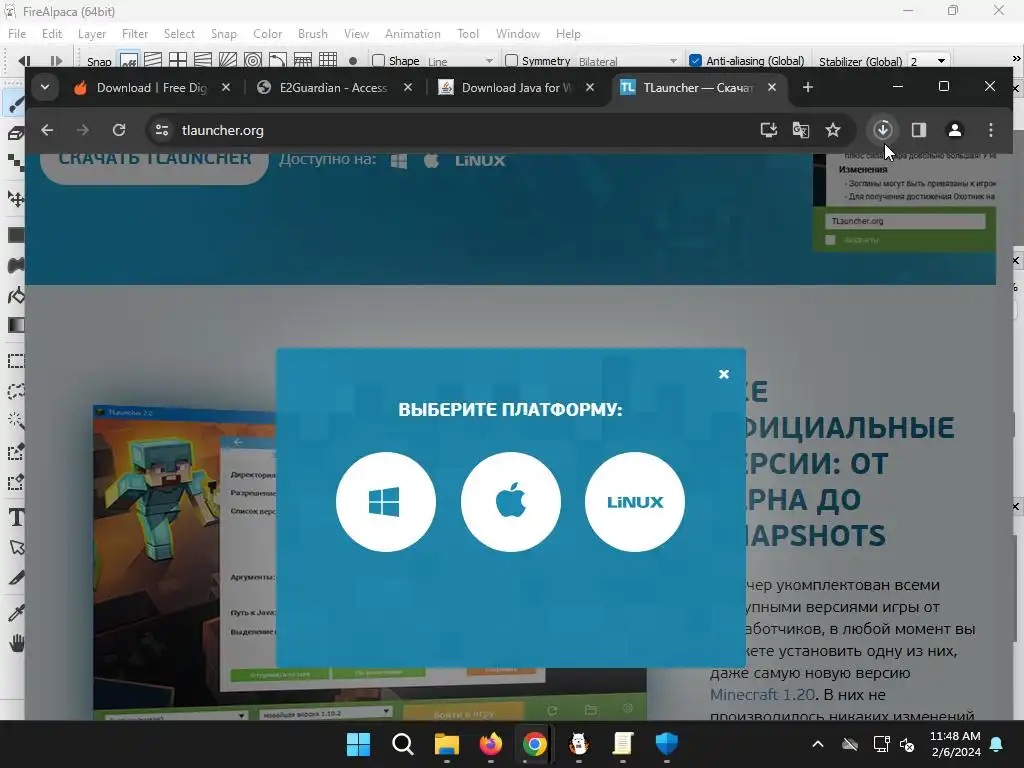Viewport: 1024px width, 768px height.
Task: Turn snap off with the Off icon
Action: pyautogui.click(x=129, y=61)
